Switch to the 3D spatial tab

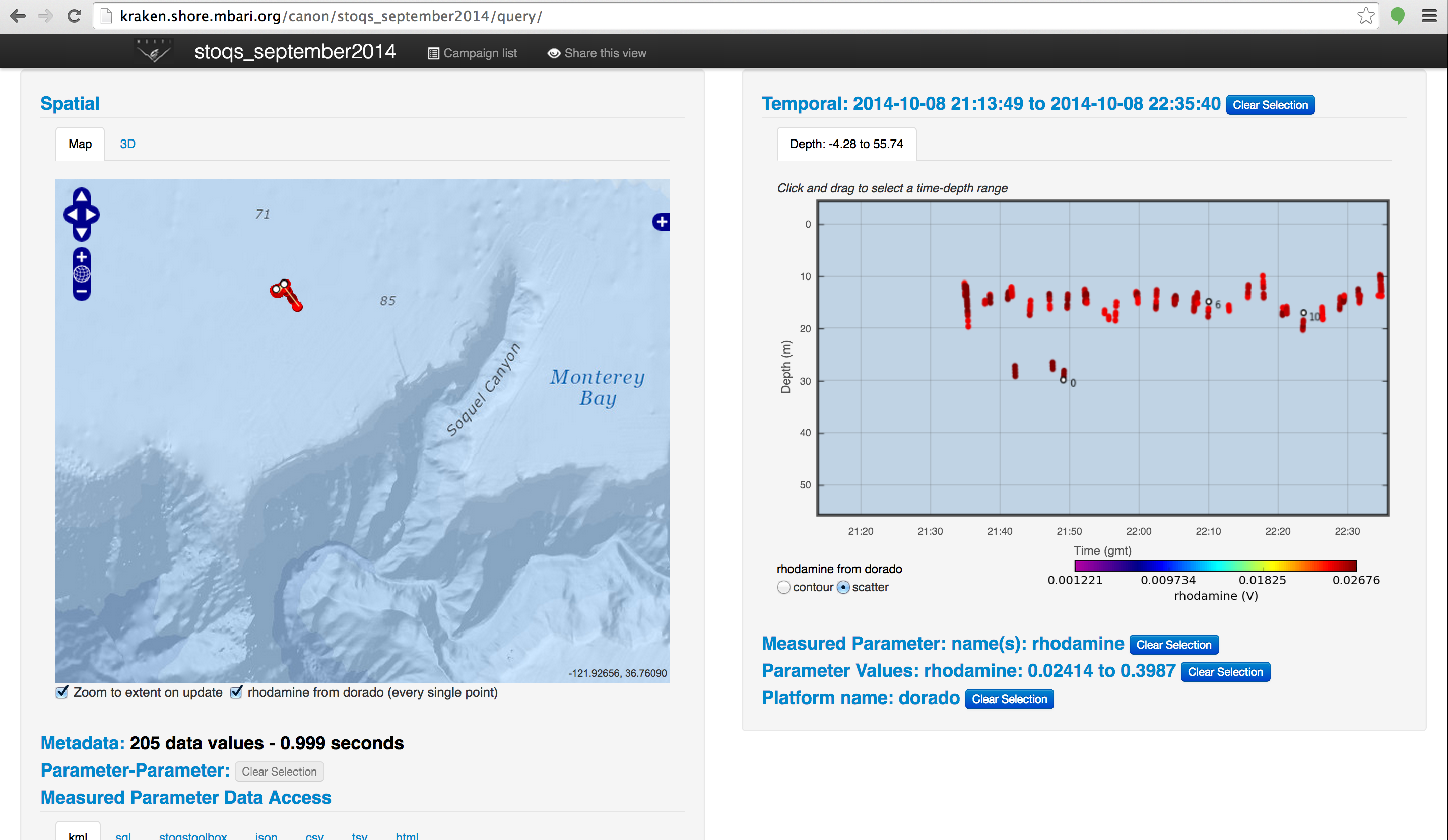(x=127, y=144)
